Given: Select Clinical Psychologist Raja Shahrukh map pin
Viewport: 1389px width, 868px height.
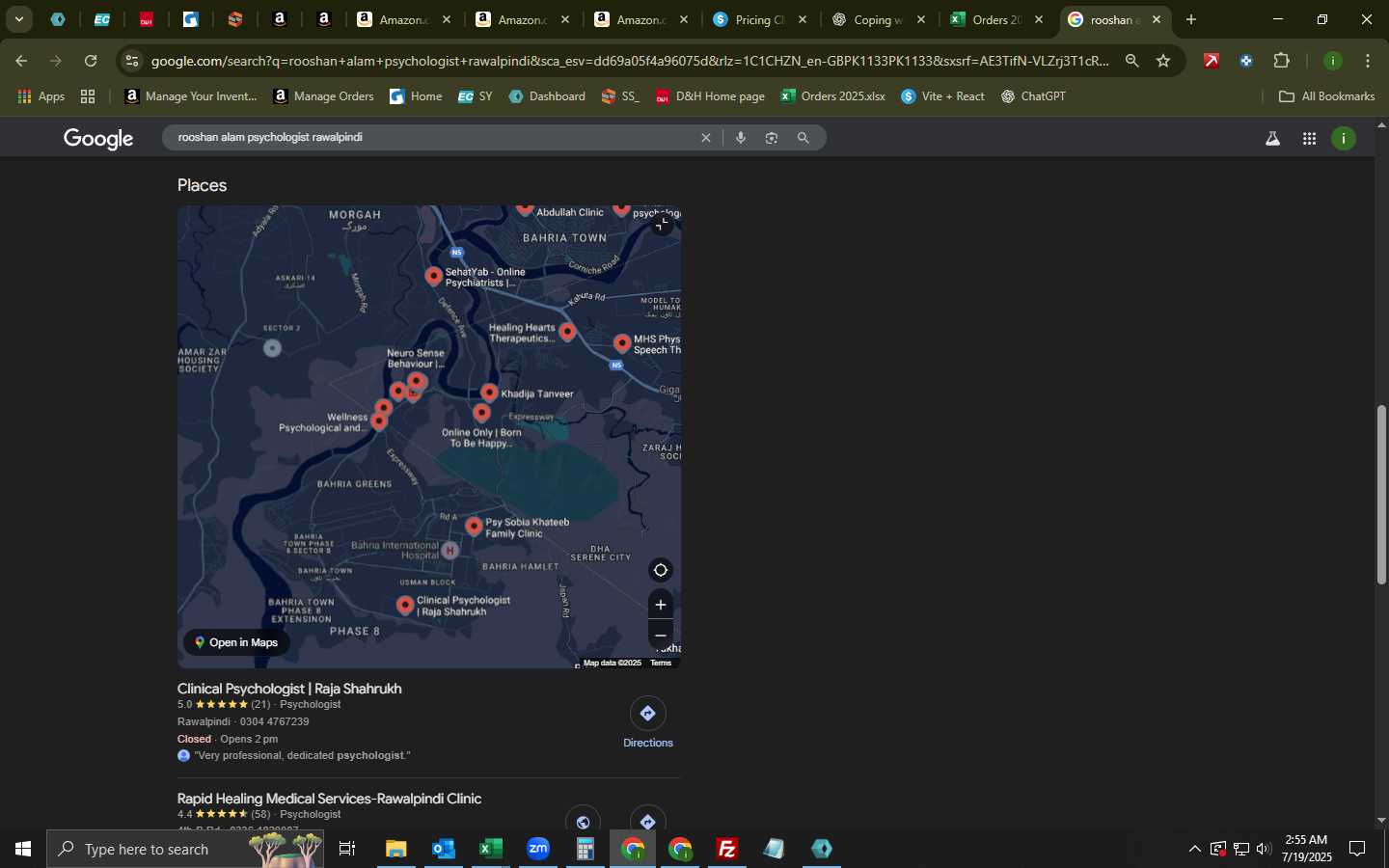Looking at the screenshot, I should tap(405, 606).
